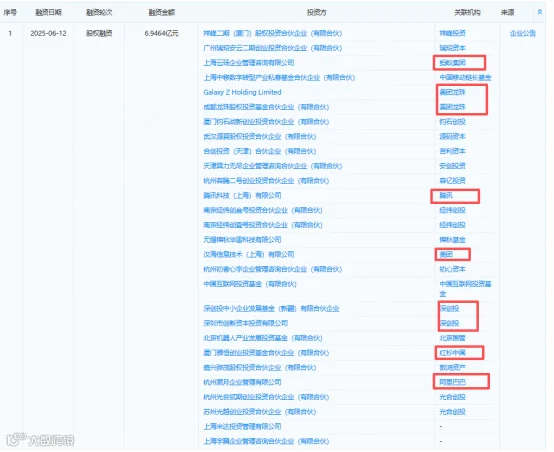Open investor 上海宇翼企业管理咨询合伙企业
Viewport: 554px width, 452px height.
(x=266, y=441)
